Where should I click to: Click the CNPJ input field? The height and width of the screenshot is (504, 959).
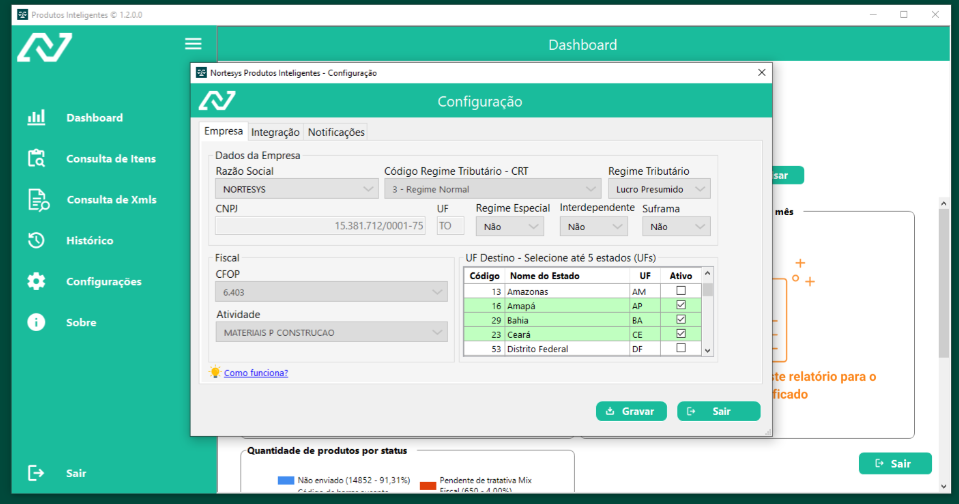321,226
